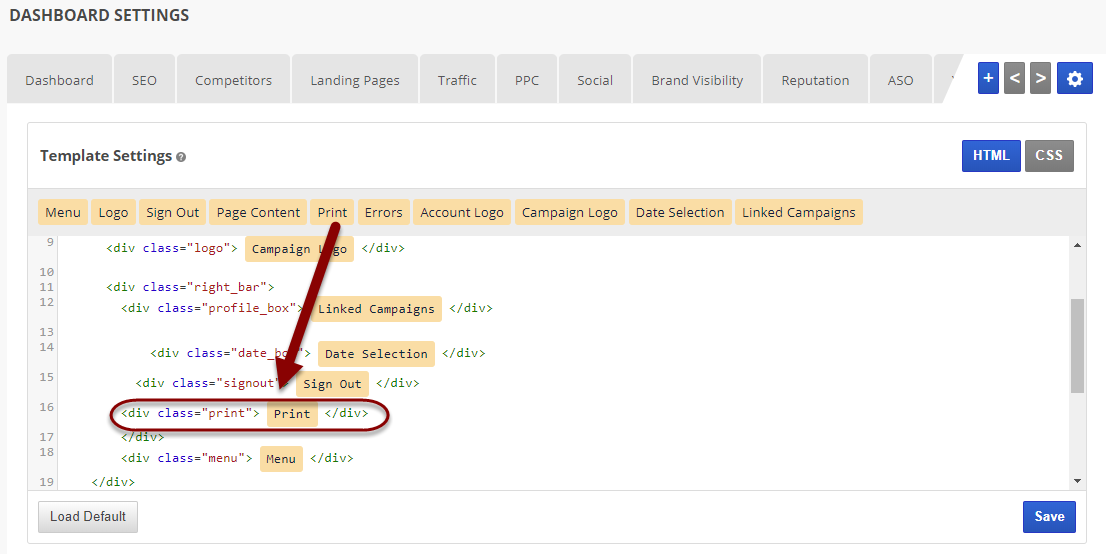Image resolution: width=1106 pixels, height=554 pixels.
Task: Select the Brand Visibility tab
Action: coord(697,80)
